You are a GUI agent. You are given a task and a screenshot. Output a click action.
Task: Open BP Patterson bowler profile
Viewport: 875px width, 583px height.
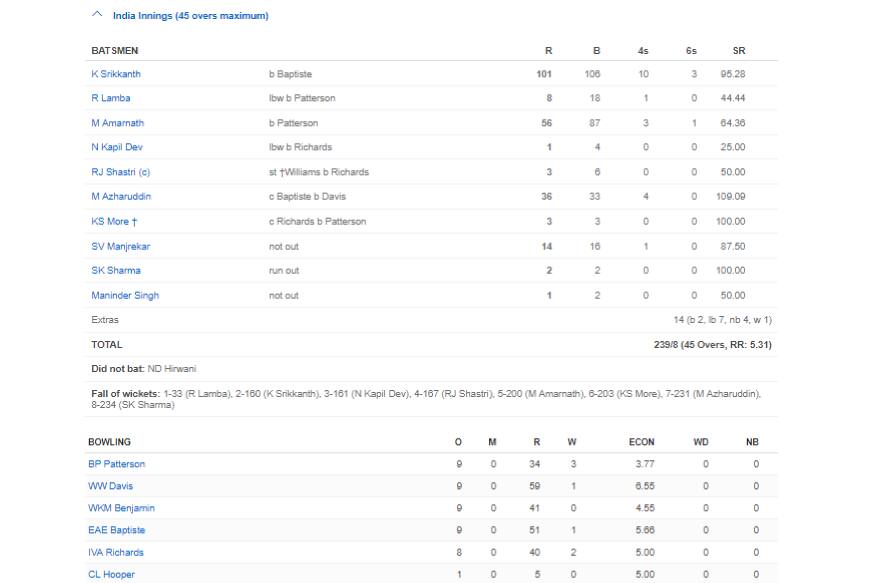(x=118, y=464)
